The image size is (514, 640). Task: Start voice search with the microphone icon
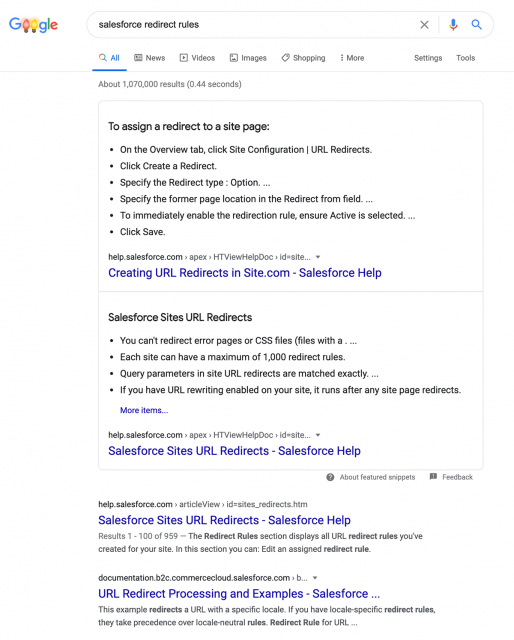453,25
